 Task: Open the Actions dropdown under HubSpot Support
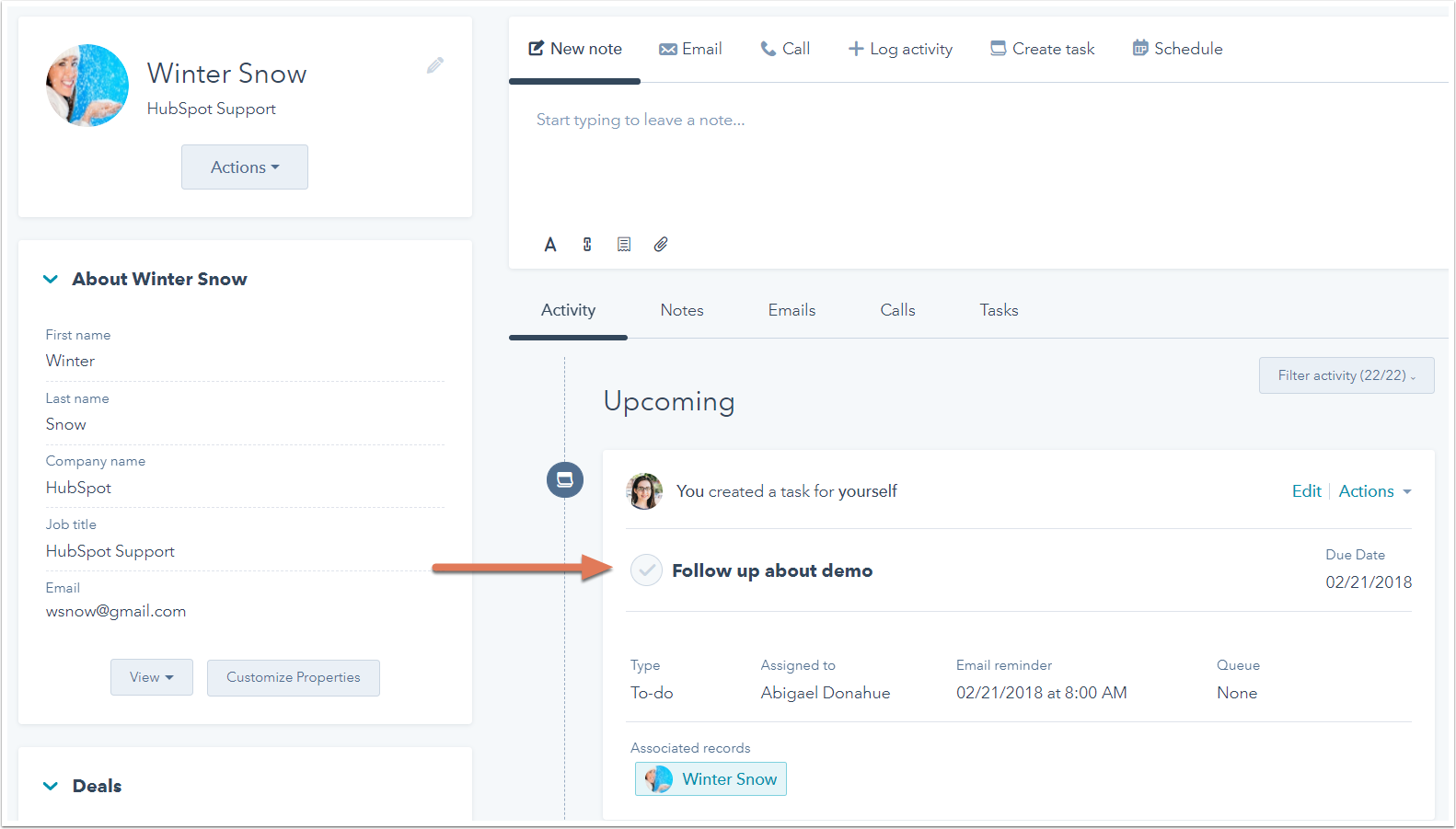click(x=245, y=167)
